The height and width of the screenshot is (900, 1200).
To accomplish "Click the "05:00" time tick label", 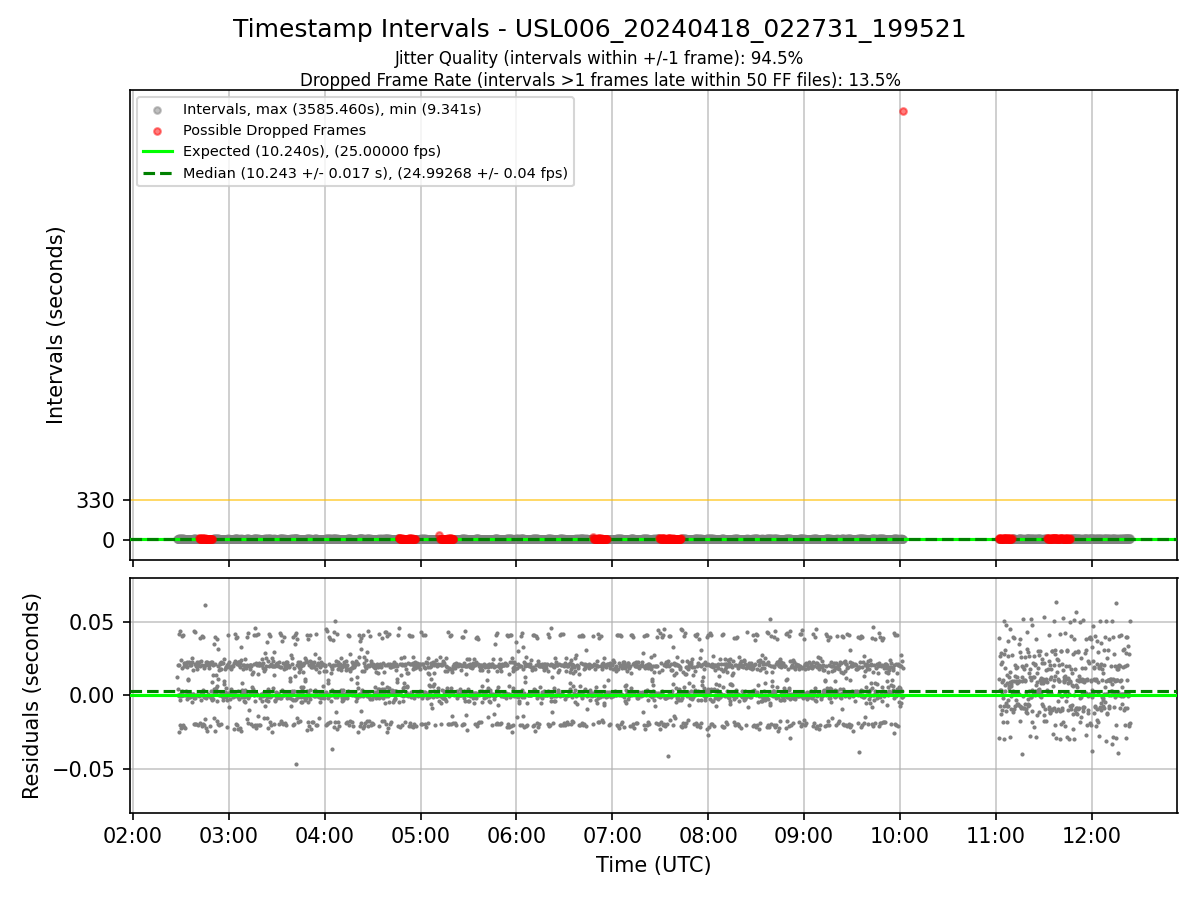I will coord(420,834).
